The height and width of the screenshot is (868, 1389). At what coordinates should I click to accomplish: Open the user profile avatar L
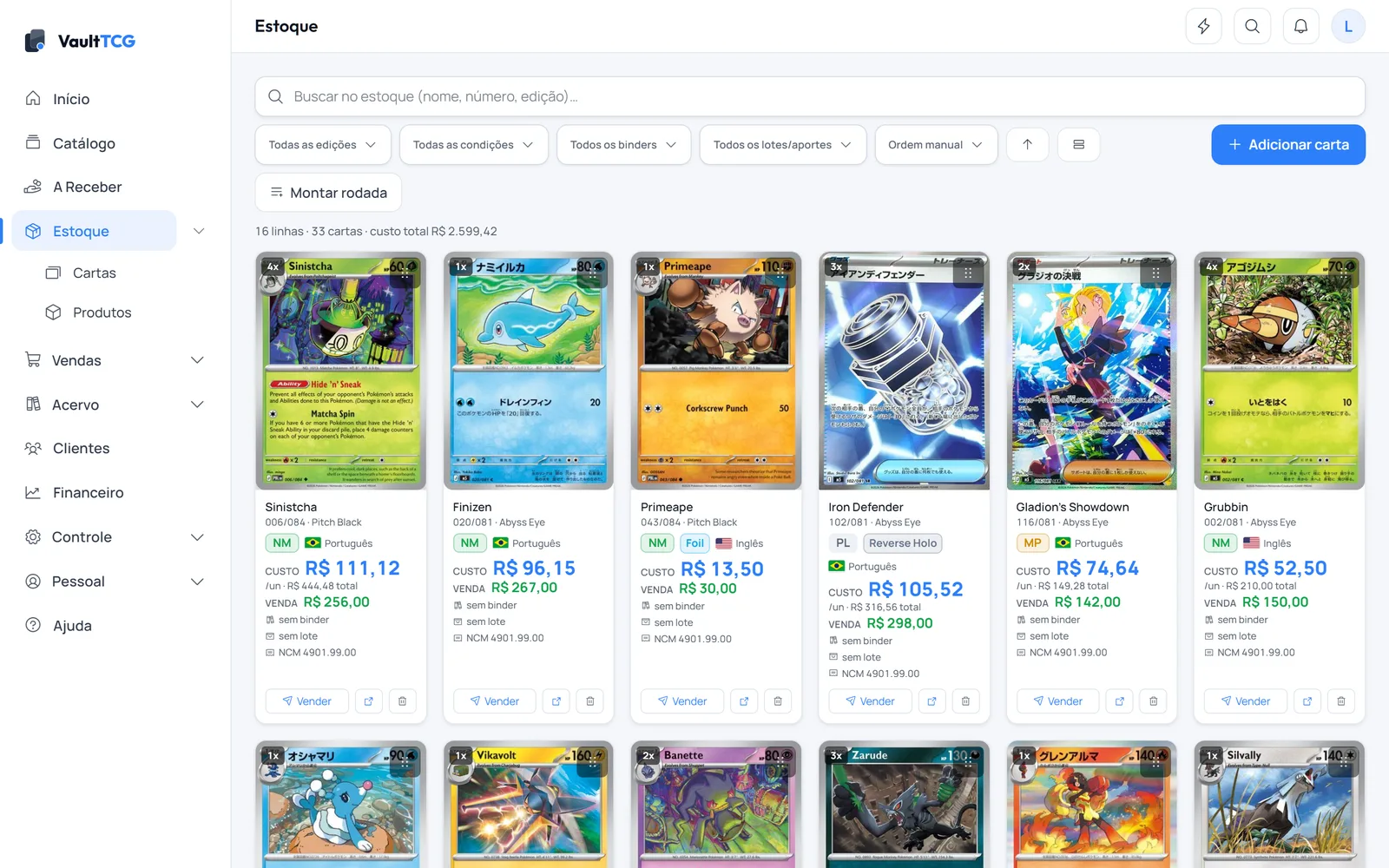pyautogui.click(x=1348, y=26)
